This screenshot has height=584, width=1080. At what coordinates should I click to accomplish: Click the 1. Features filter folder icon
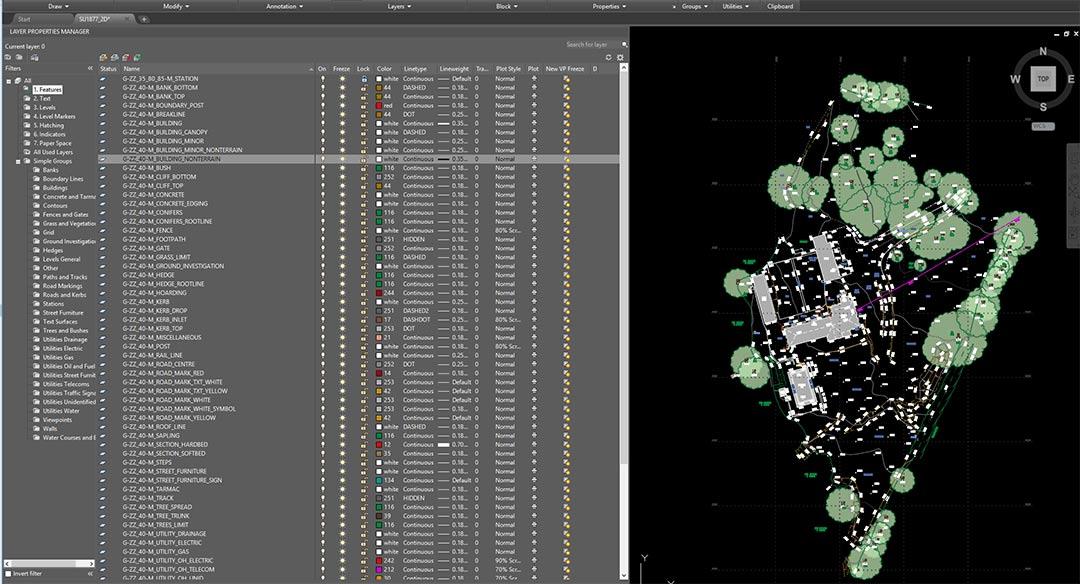click(x=27, y=90)
